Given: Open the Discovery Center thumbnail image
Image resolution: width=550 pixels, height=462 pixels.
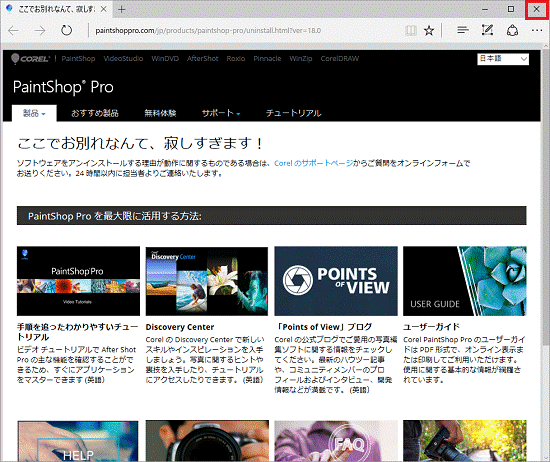Looking at the screenshot, I should [x=207, y=281].
